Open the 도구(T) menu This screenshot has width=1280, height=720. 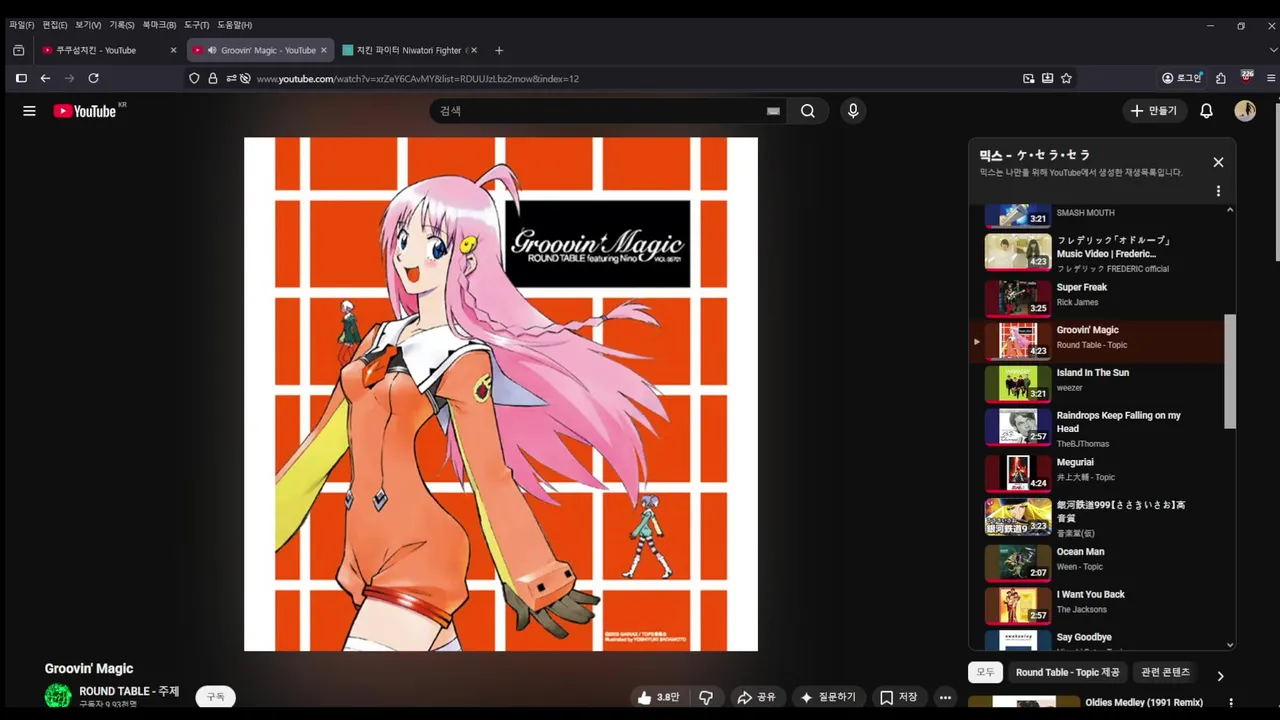197,25
